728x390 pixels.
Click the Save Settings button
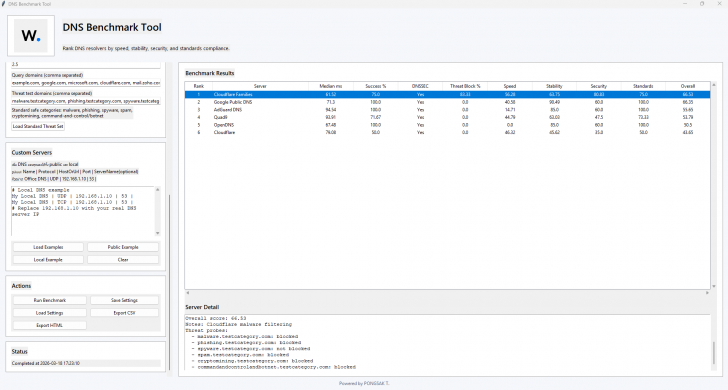[124, 300]
